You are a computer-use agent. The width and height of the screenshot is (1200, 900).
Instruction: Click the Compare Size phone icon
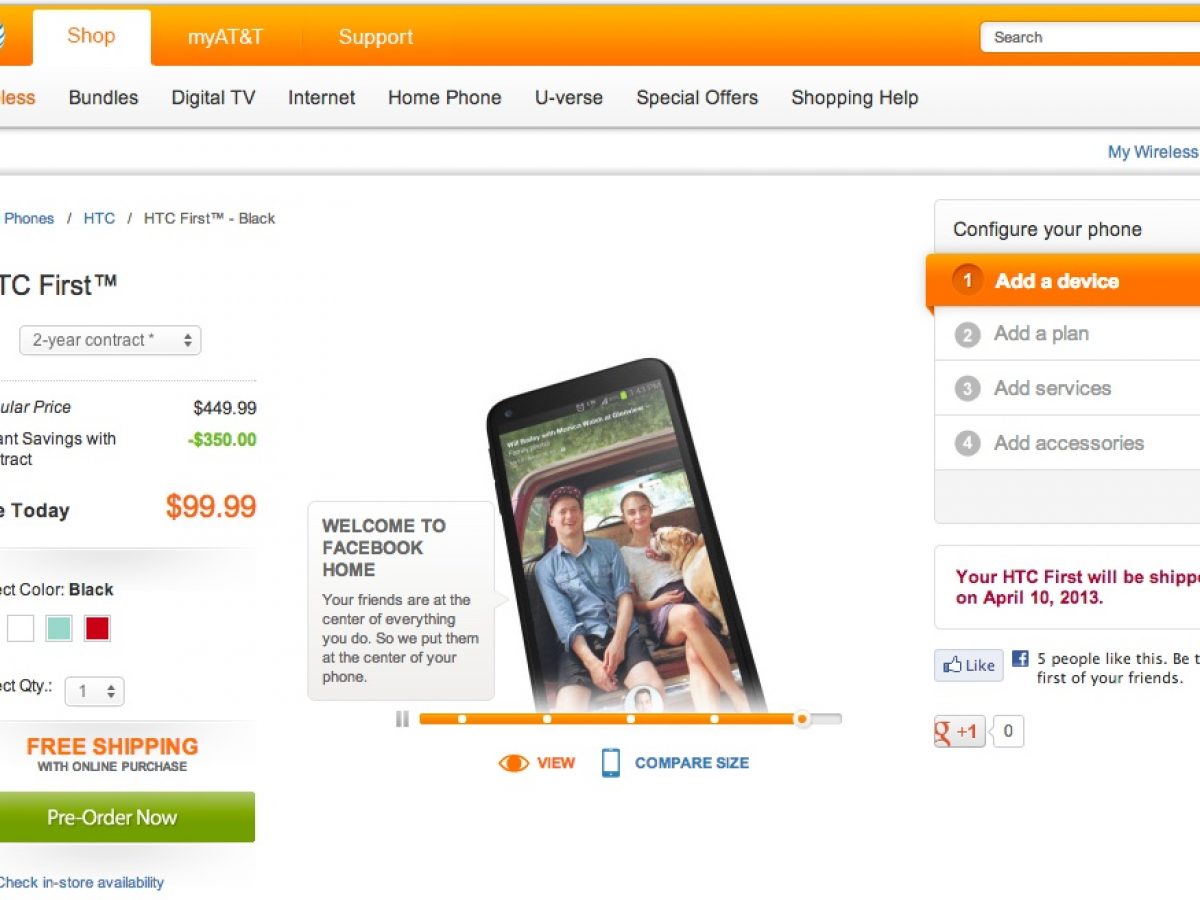coord(610,763)
